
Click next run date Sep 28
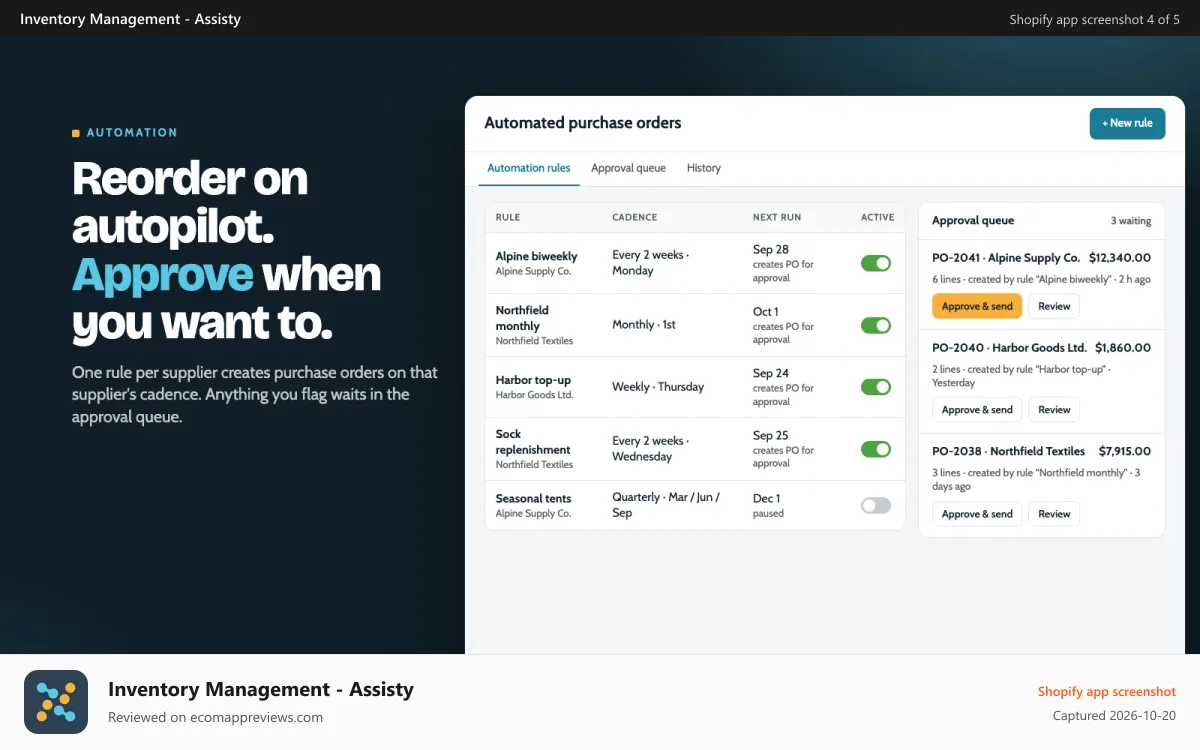coord(771,249)
